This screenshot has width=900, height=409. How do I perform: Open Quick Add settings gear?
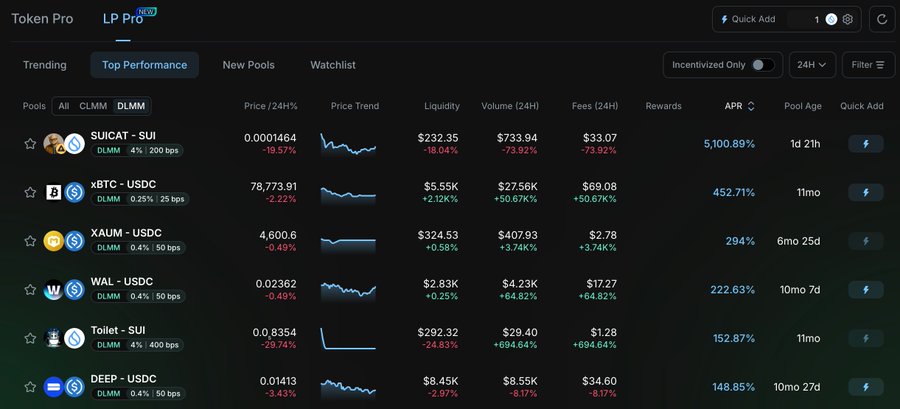(848, 20)
